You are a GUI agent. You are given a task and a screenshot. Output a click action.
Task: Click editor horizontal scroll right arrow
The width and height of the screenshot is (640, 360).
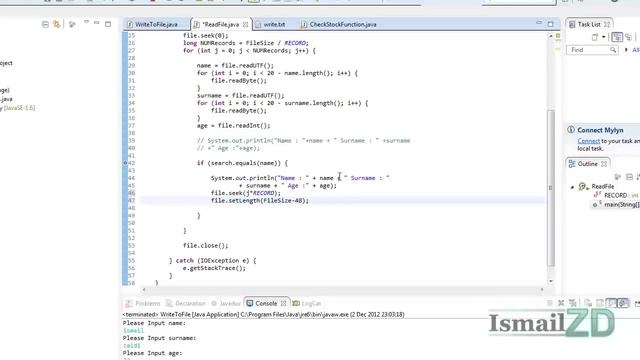coord(542,289)
